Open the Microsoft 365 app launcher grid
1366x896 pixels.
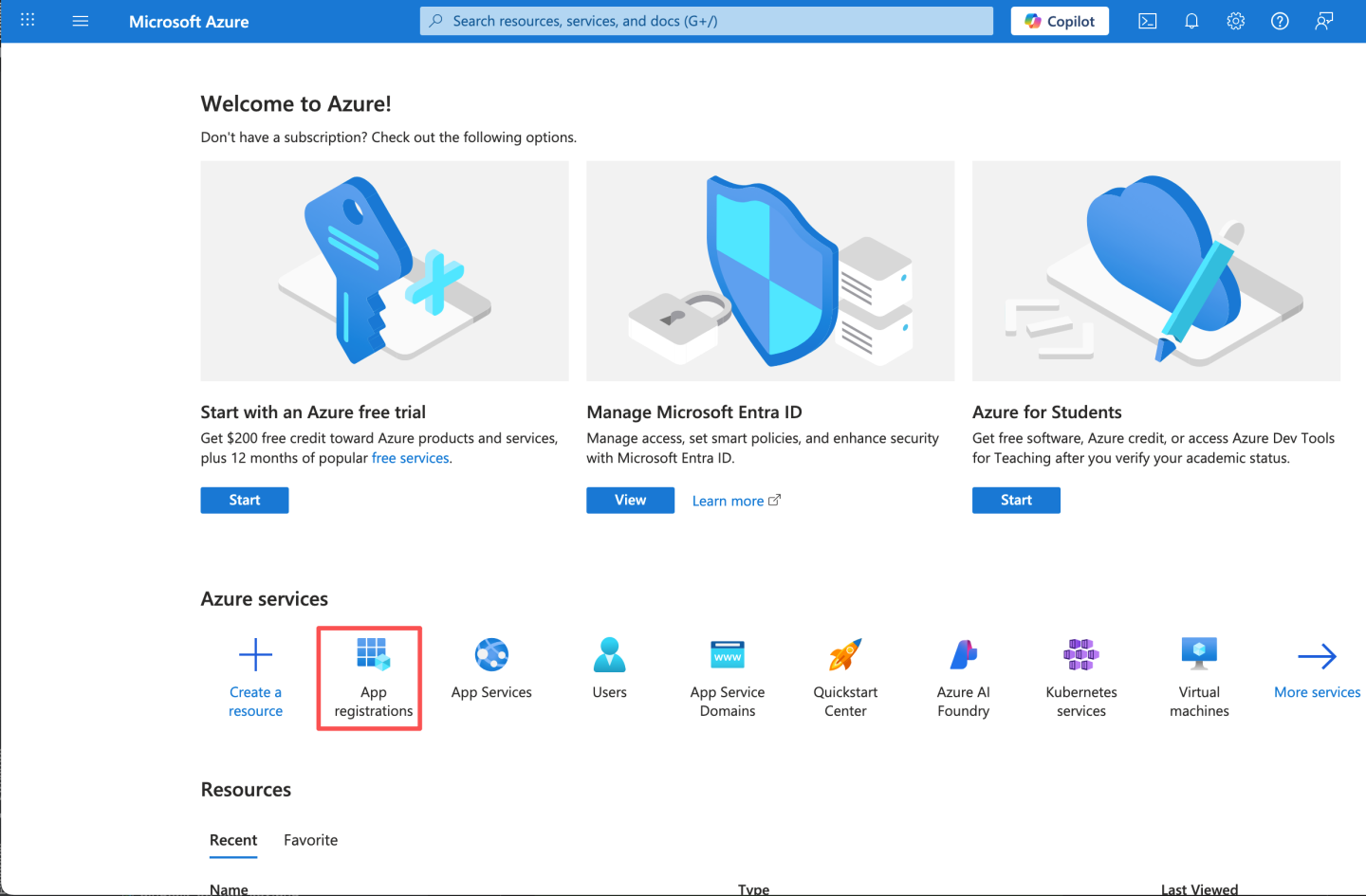(x=28, y=20)
